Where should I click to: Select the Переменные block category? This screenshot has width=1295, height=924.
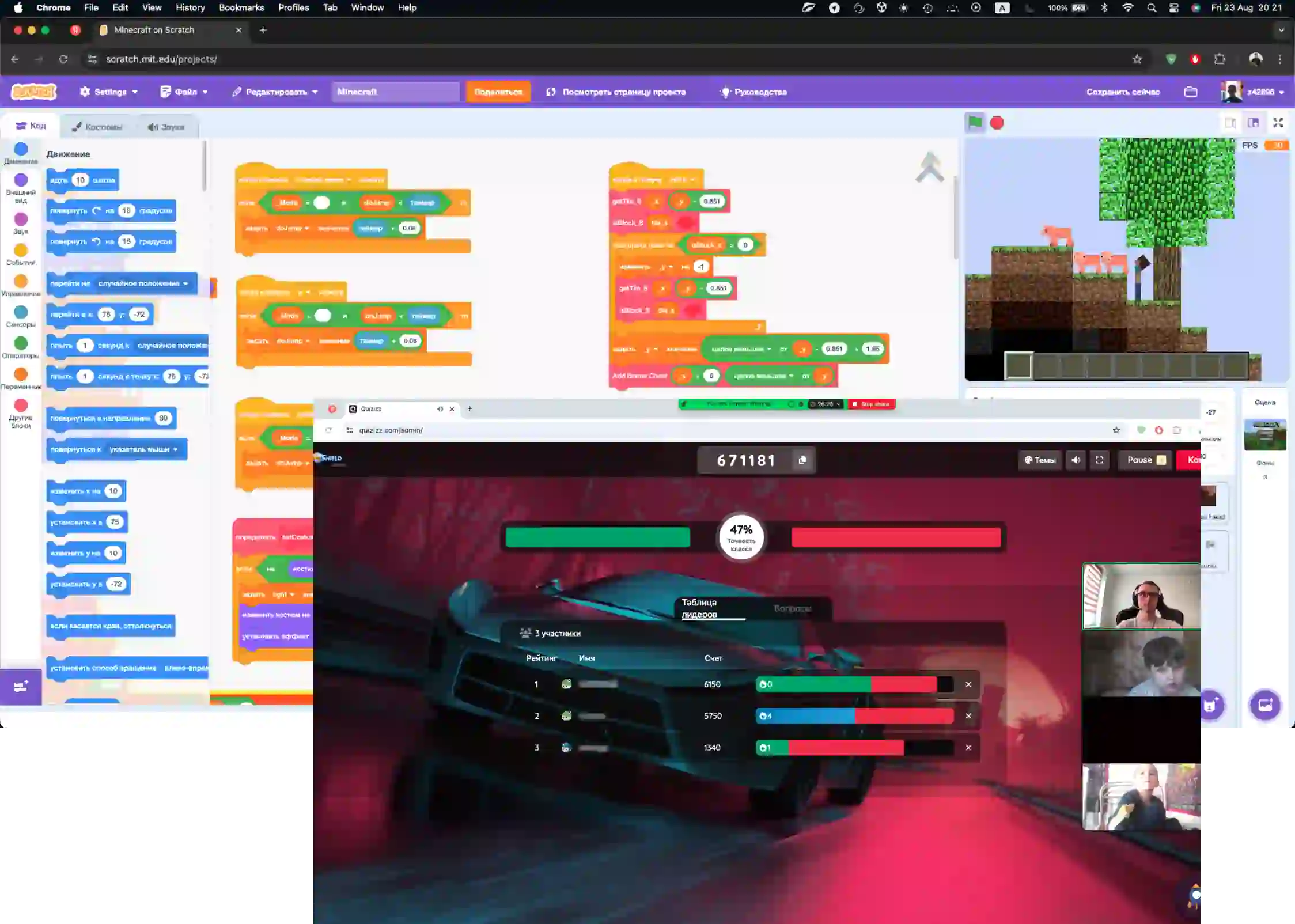21,379
